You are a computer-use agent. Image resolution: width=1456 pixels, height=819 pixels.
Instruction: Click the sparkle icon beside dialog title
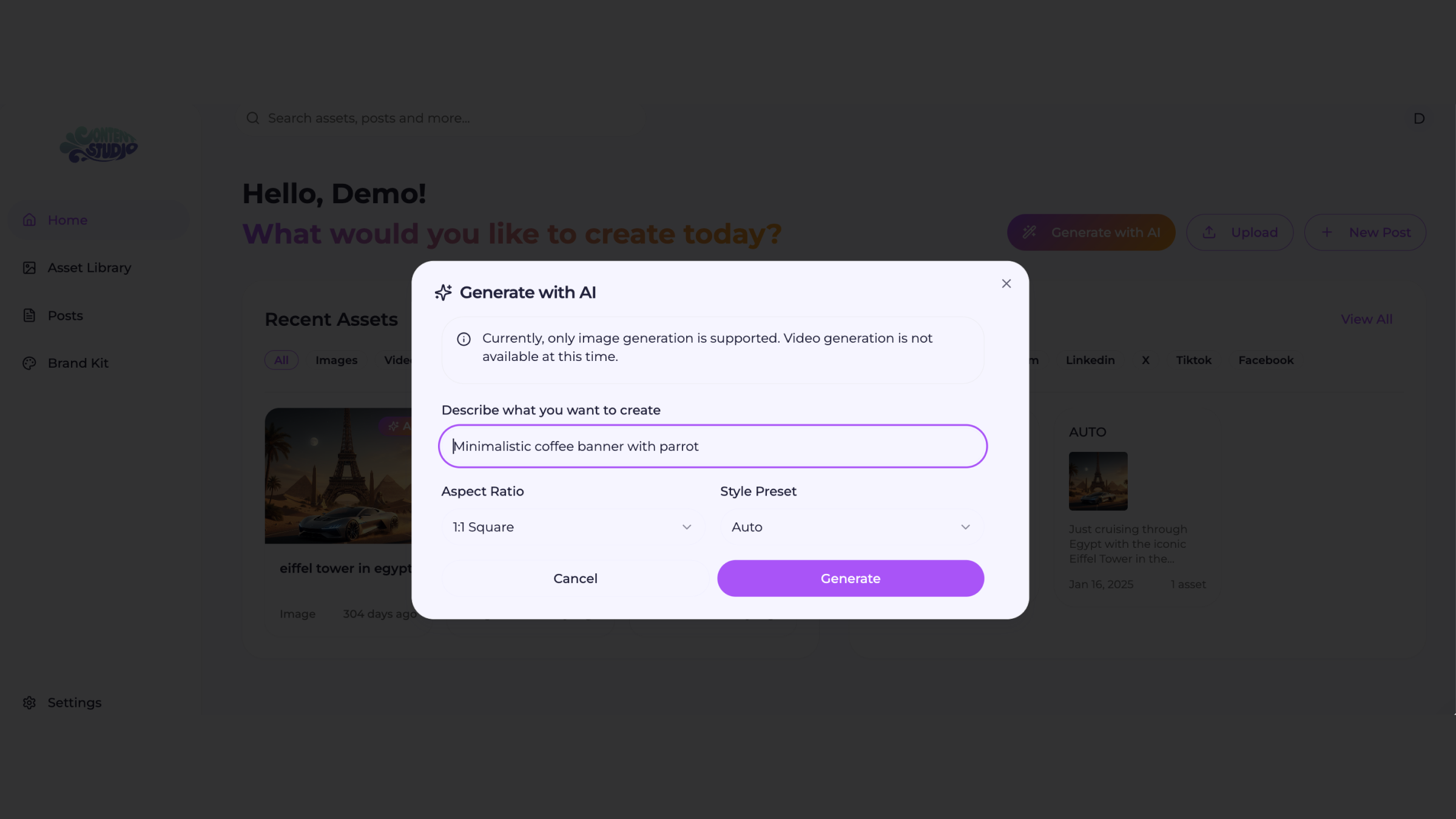[443, 293]
